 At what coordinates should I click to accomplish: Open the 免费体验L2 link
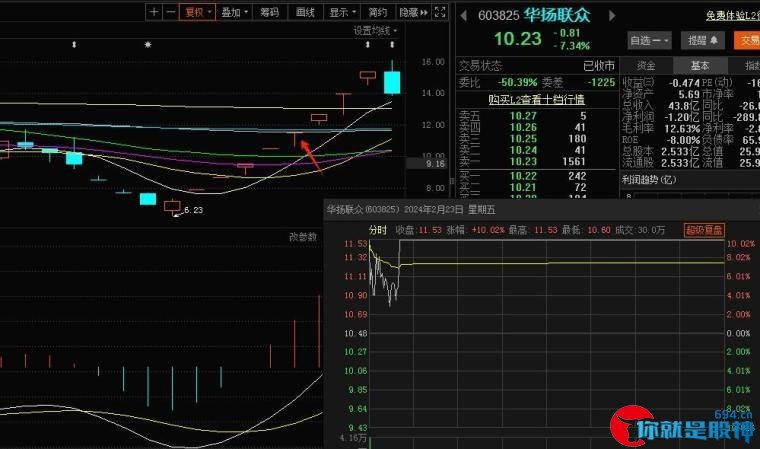(x=732, y=16)
